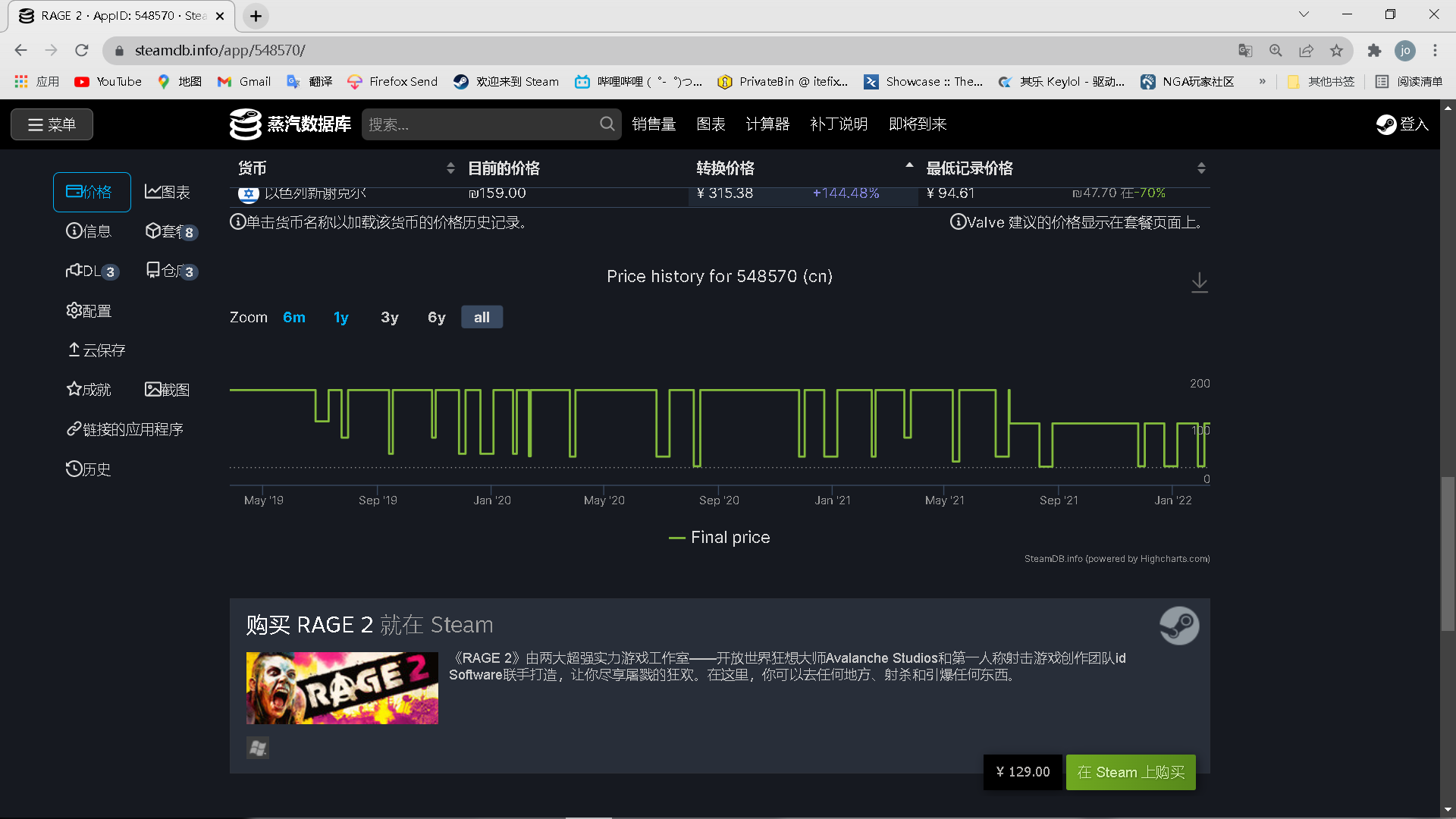
Task: Open the Cloud Saves sidebar item
Action: [96, 350]
